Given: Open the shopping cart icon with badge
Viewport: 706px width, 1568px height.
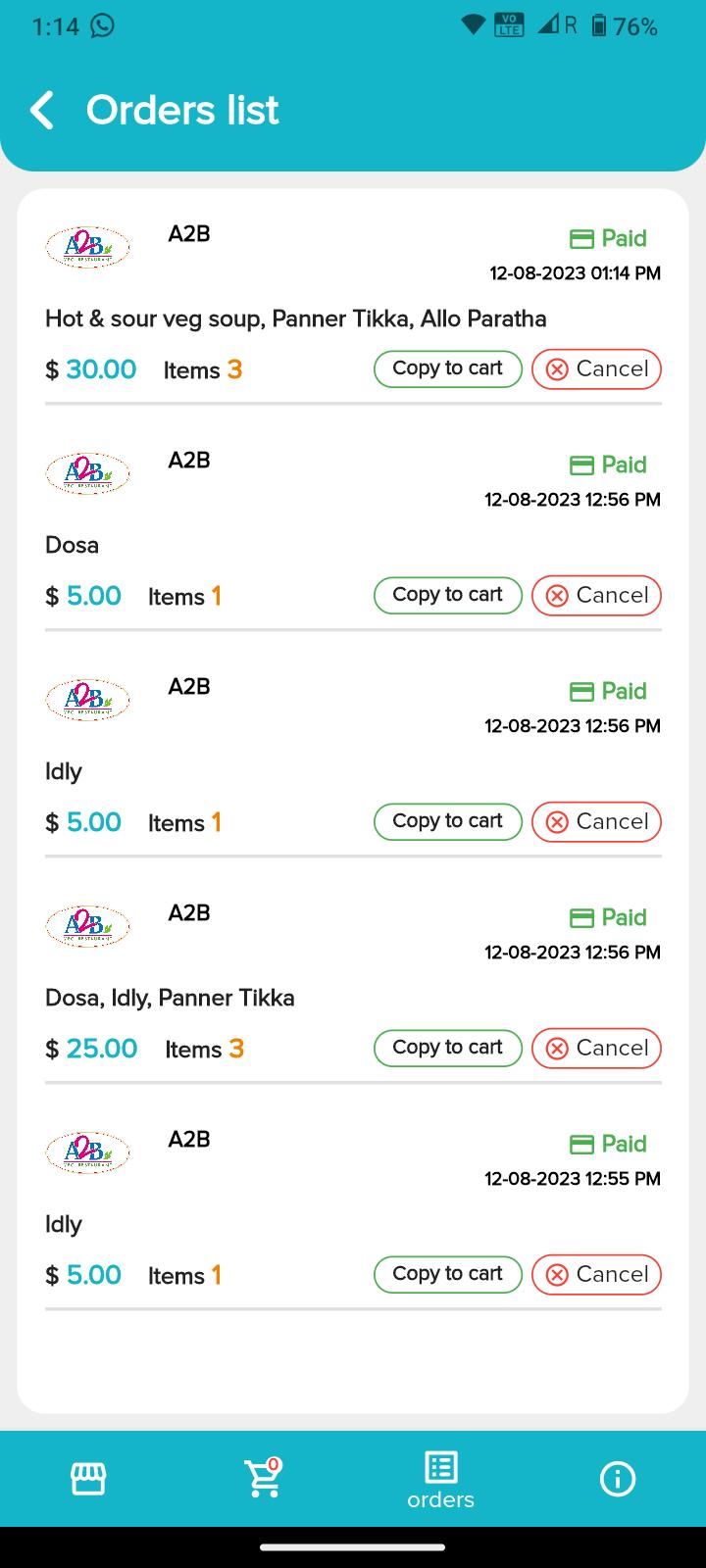Looking at the screenshot, I should pyautogui.click(x=264, y=1478).
